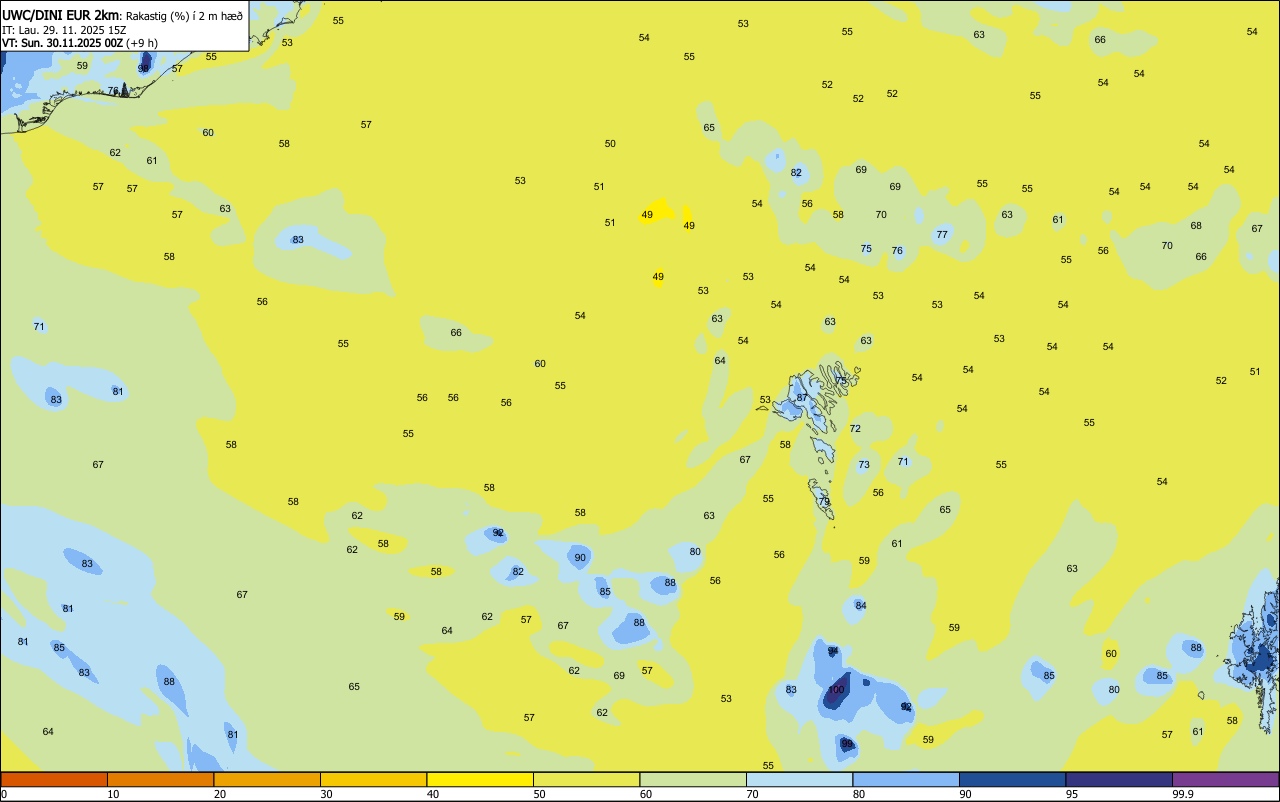1280x802 pixels.
Task: Click the light green 60–70 legend swatch
Action: pos(693,779)
